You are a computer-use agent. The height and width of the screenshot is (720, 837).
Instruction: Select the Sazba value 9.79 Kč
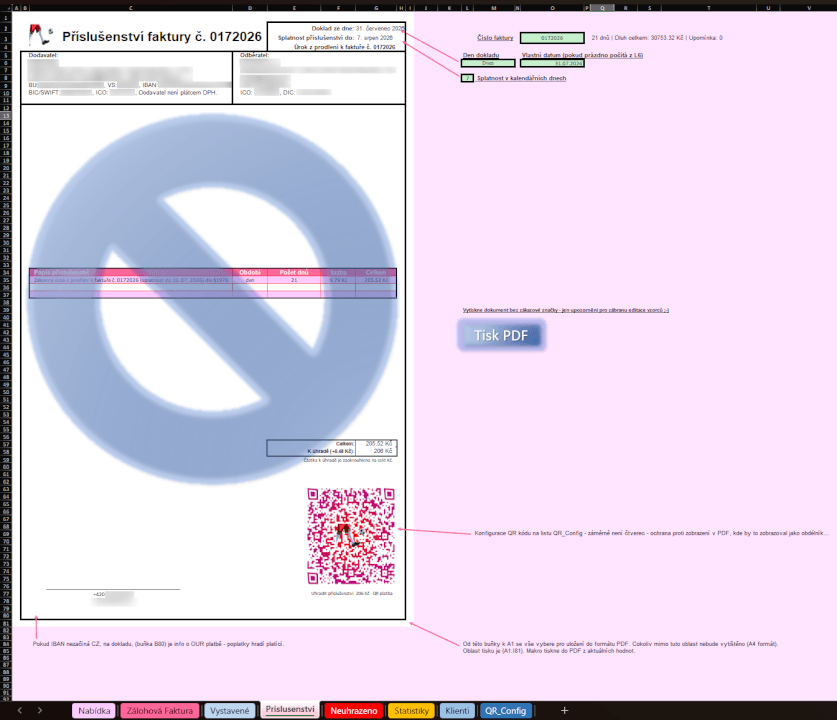pos(338,280)
